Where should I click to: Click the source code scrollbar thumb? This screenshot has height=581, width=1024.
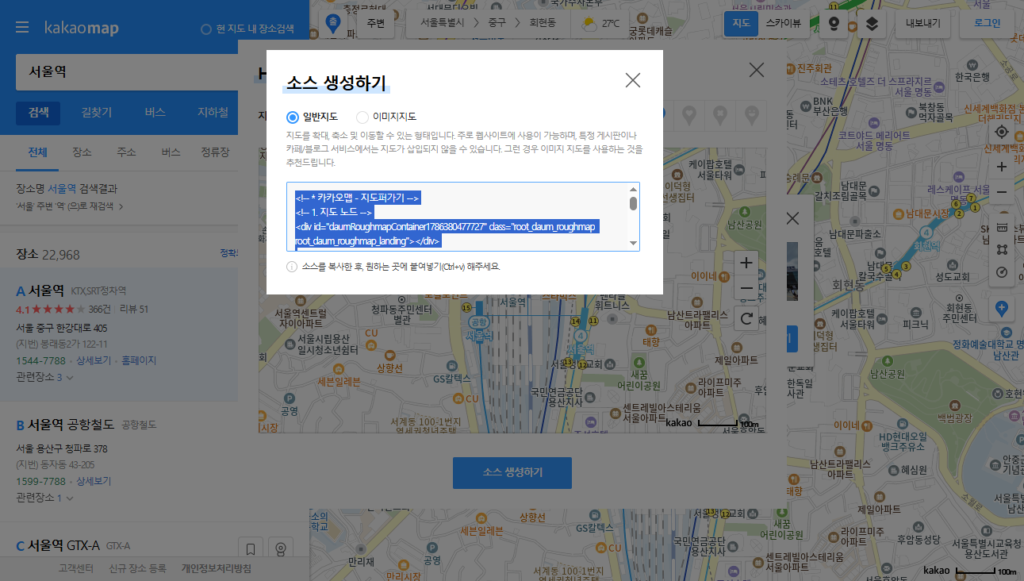pyautogui.click(x=633, y=204)
